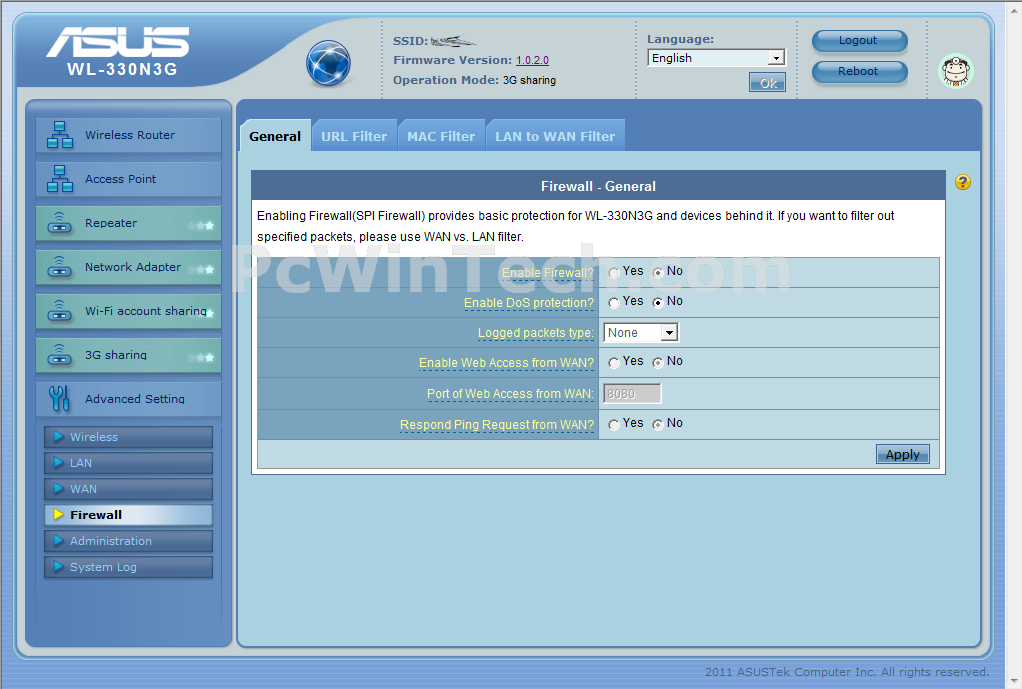1022x689 pixels.
Task: Click the Port of Web Access from WAN label
Action: pyautogui.click(x=510, y=394)
